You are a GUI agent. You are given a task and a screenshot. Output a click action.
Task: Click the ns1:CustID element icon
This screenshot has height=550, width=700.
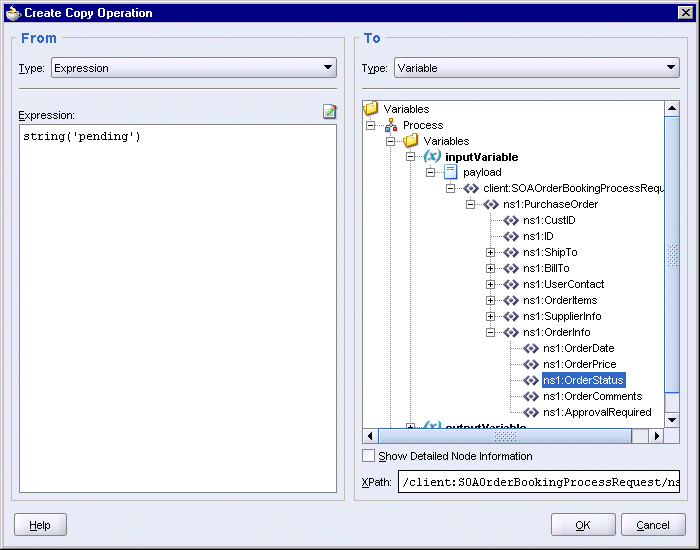click(x=511, y=221)
